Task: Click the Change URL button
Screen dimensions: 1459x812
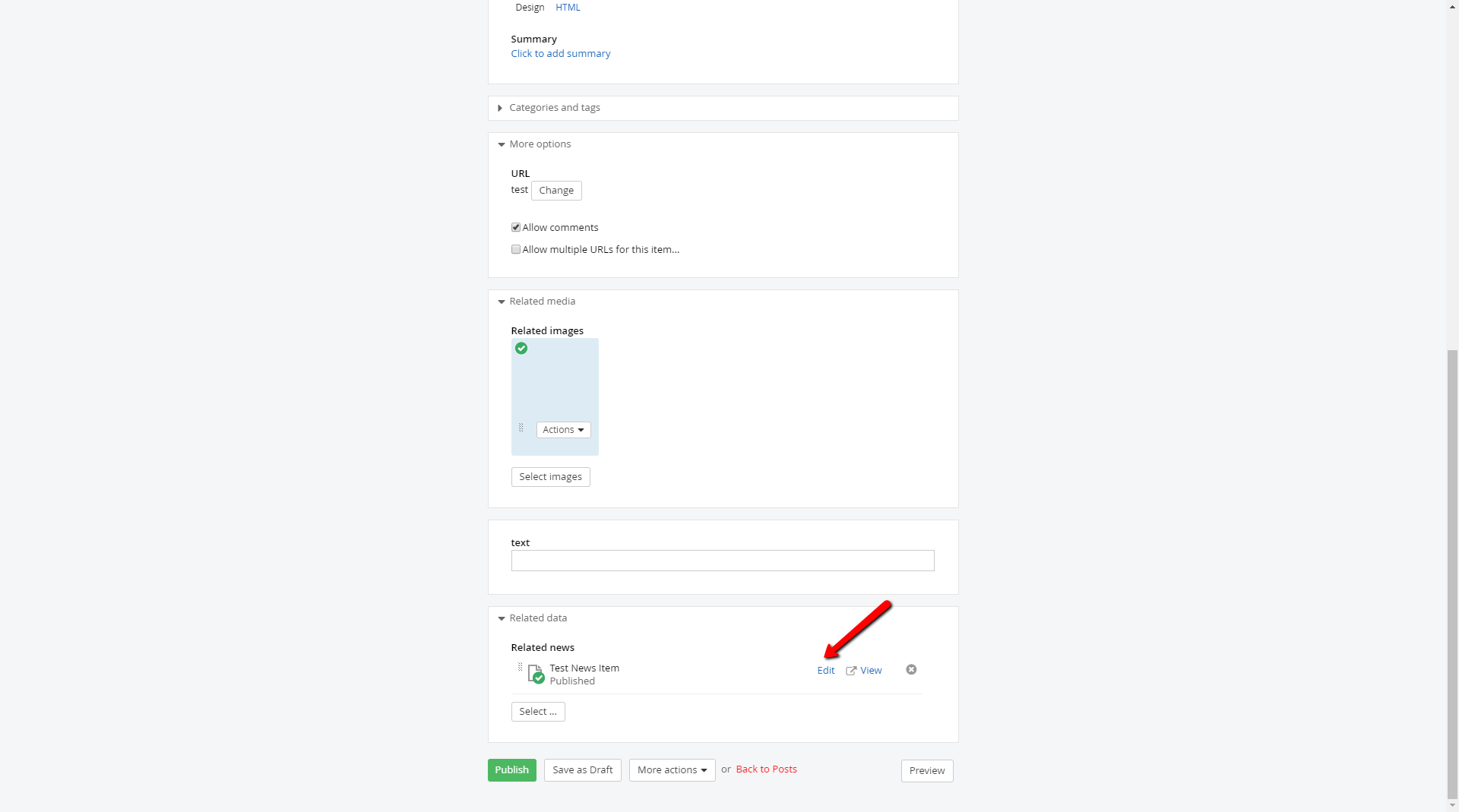Action: coord(556,191)
